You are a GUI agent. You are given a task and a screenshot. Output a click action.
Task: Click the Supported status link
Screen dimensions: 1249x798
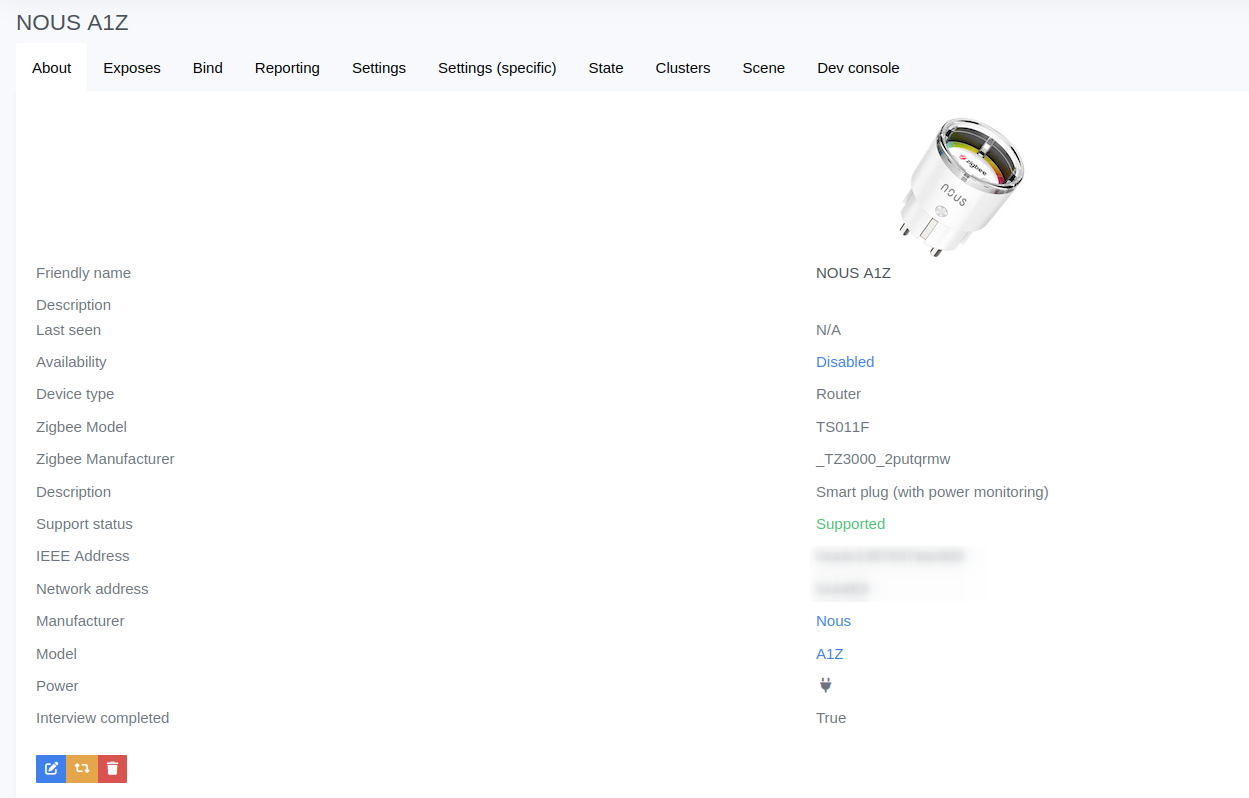pyautogui.click(x=850, y=524)
